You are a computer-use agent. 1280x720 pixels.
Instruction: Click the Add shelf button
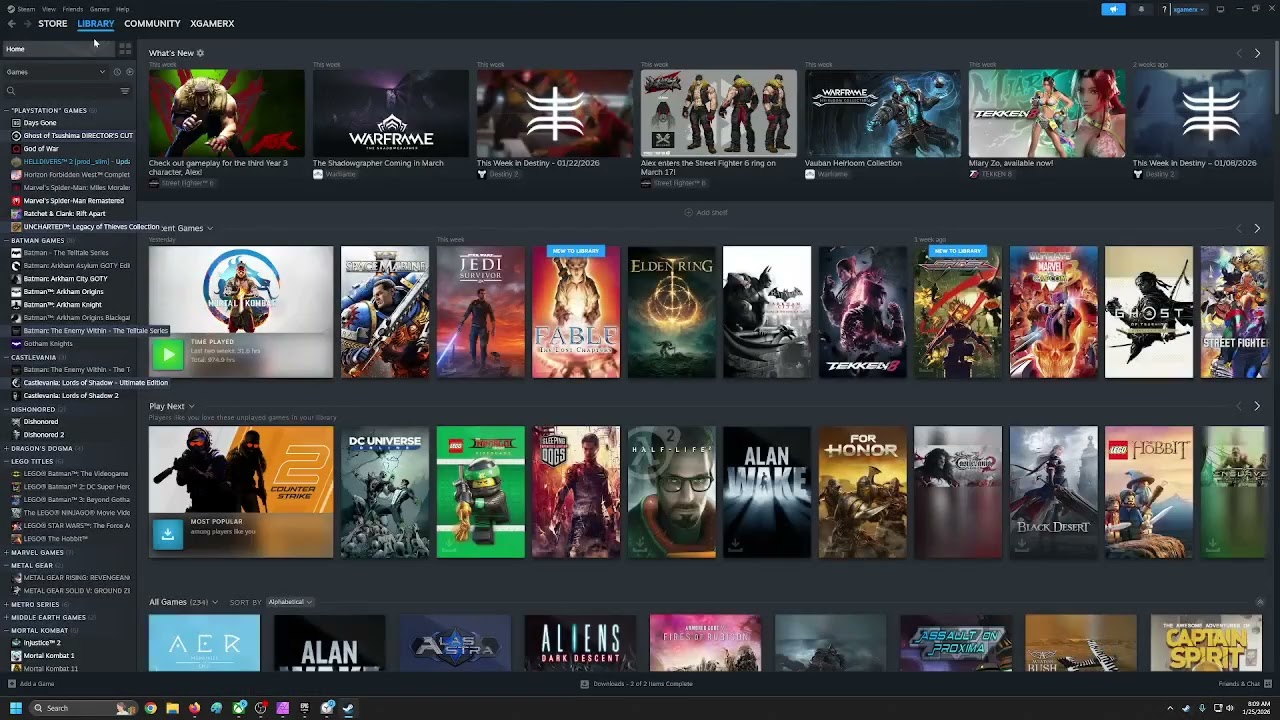(706, 213)
